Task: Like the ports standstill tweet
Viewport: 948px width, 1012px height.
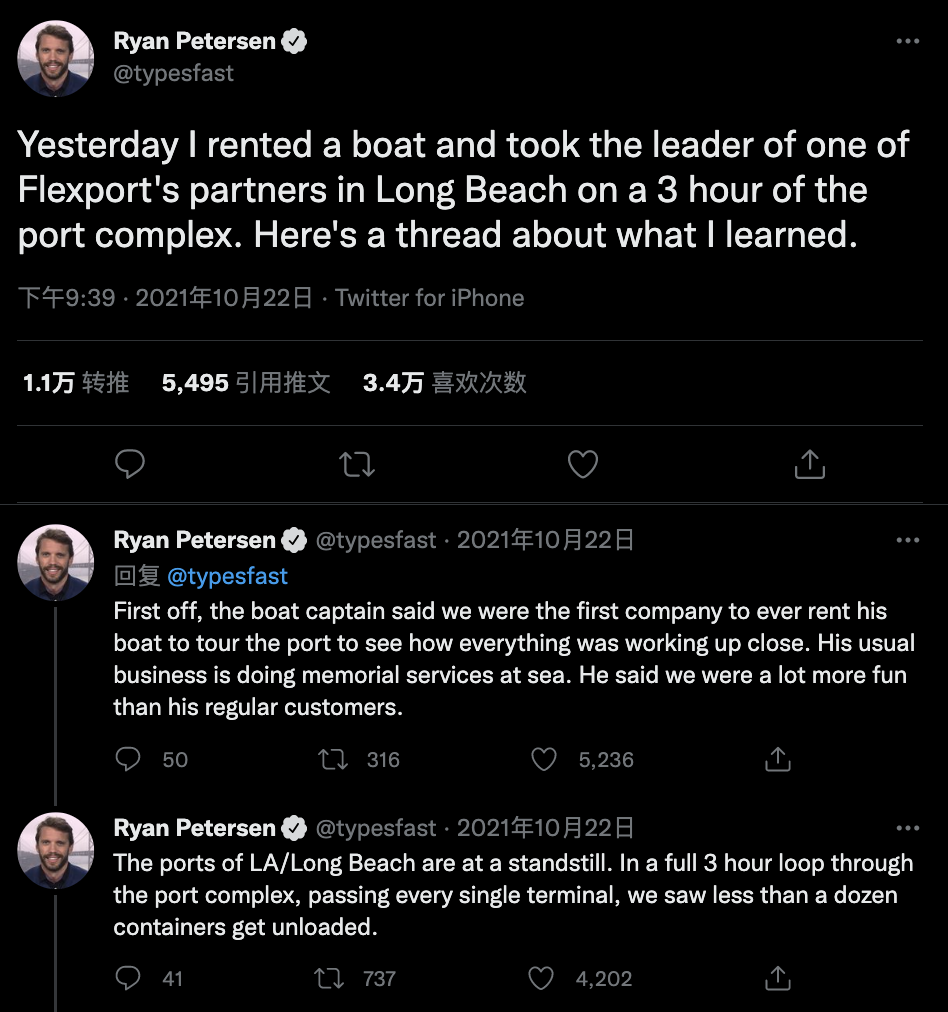Action: [x=542, y=978]
